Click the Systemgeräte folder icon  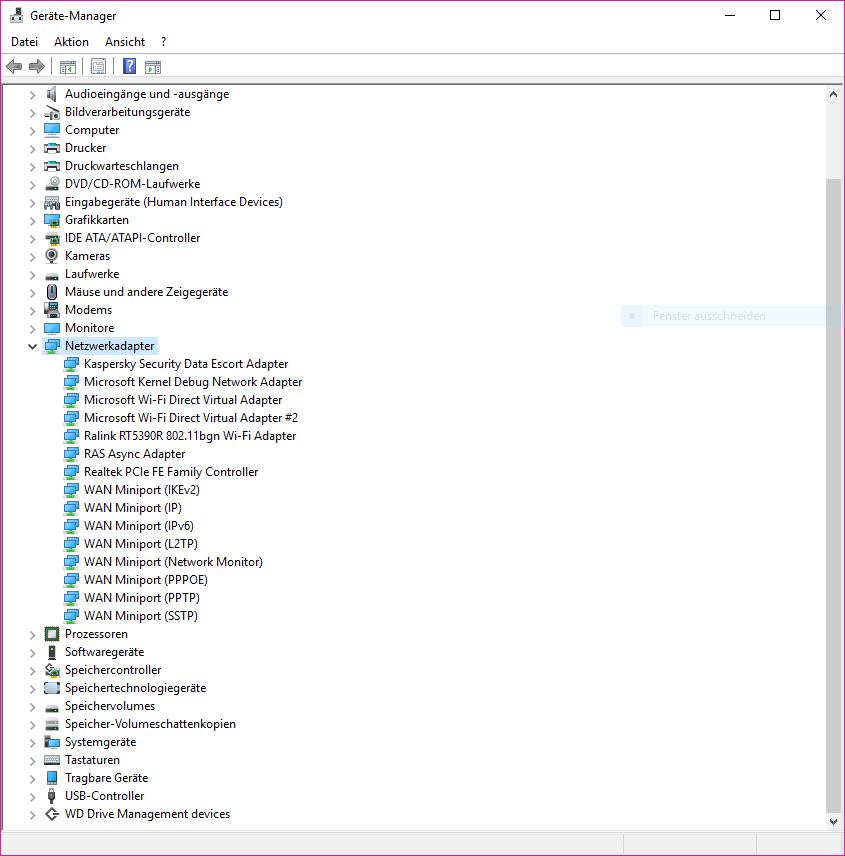pos(52,742)
